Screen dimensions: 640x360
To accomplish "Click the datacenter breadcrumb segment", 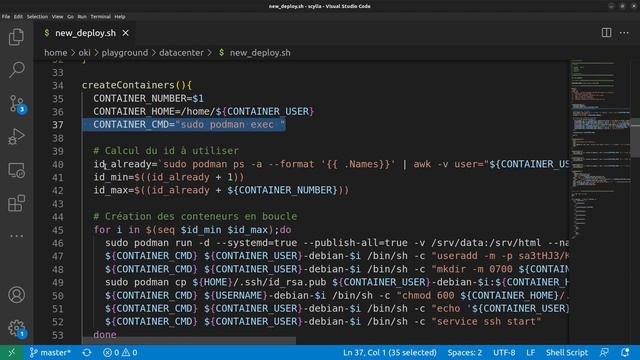I will pyautogui.click(x=181, y=53).
